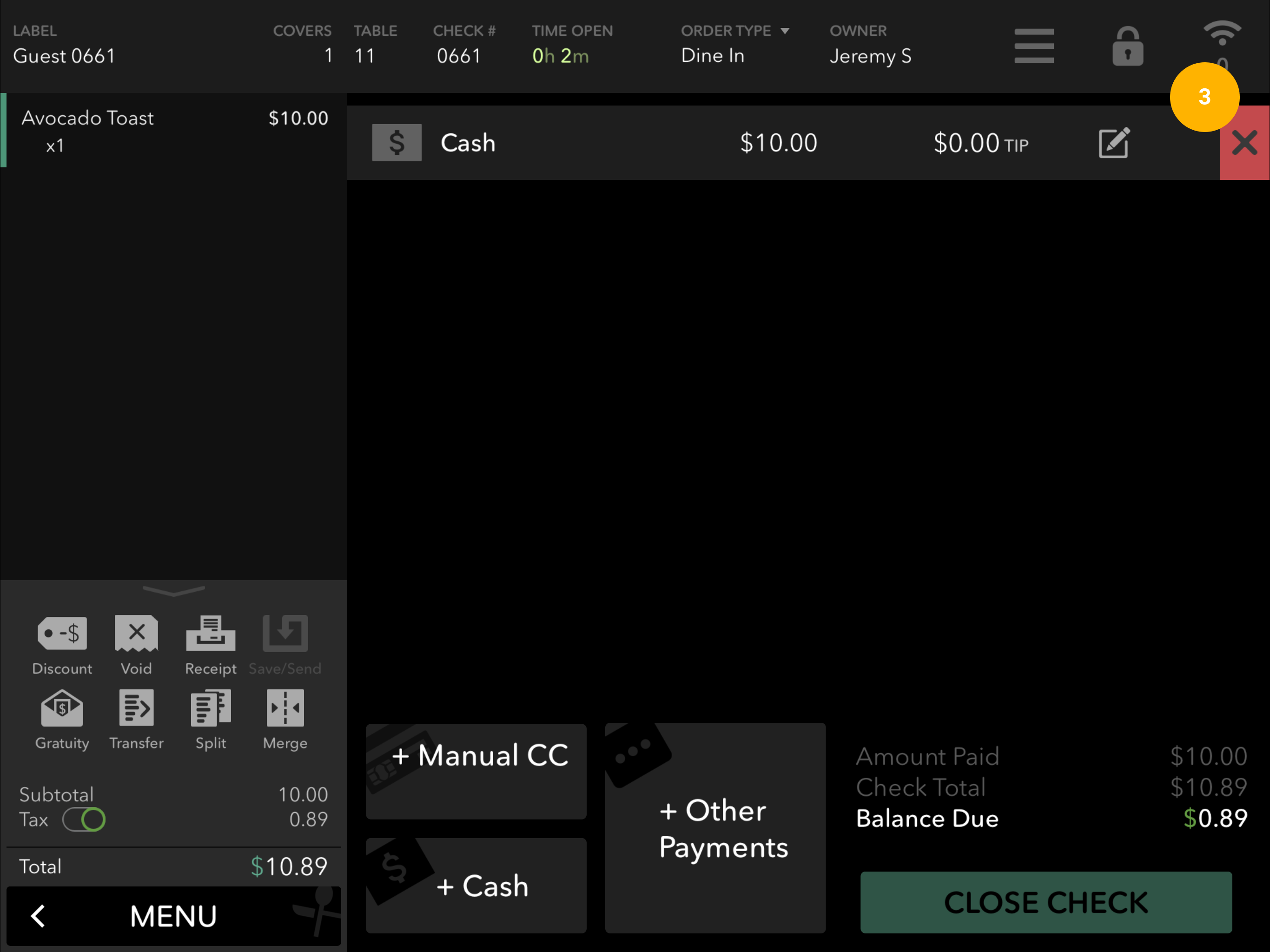Tap the Save/Send icon

(285, 633)
